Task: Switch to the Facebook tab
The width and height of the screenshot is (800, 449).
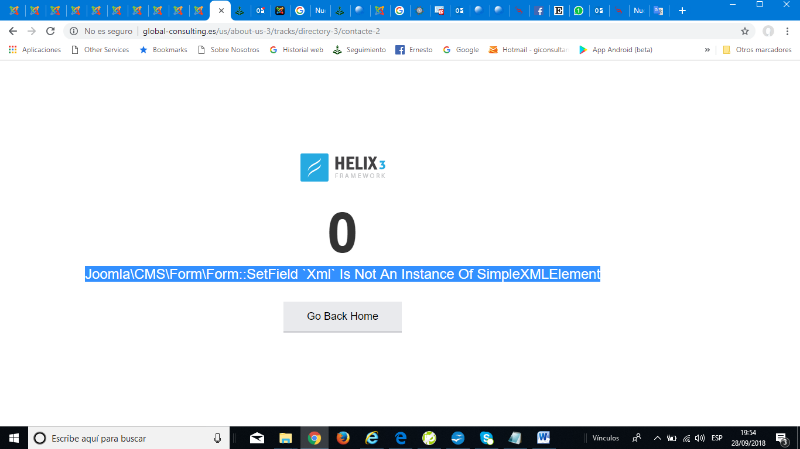Action: point(539,10)
